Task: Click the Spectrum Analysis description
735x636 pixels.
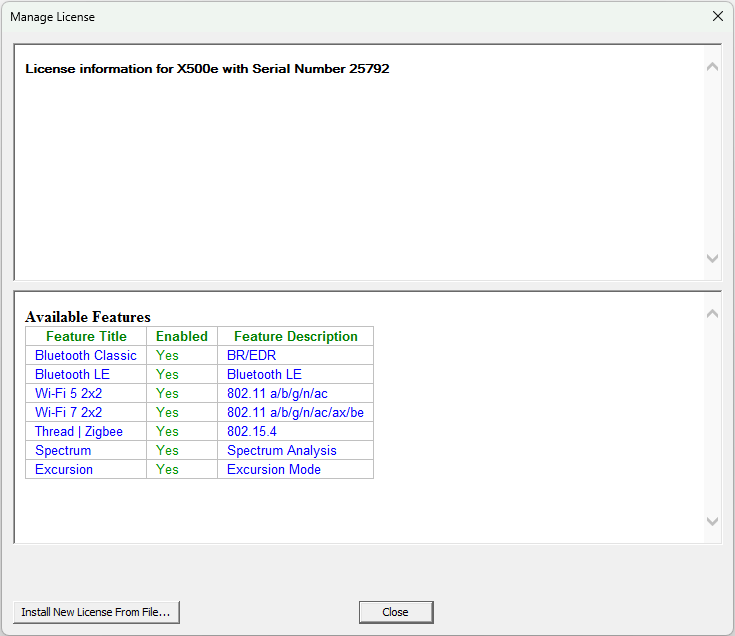Action: [282, 451]
